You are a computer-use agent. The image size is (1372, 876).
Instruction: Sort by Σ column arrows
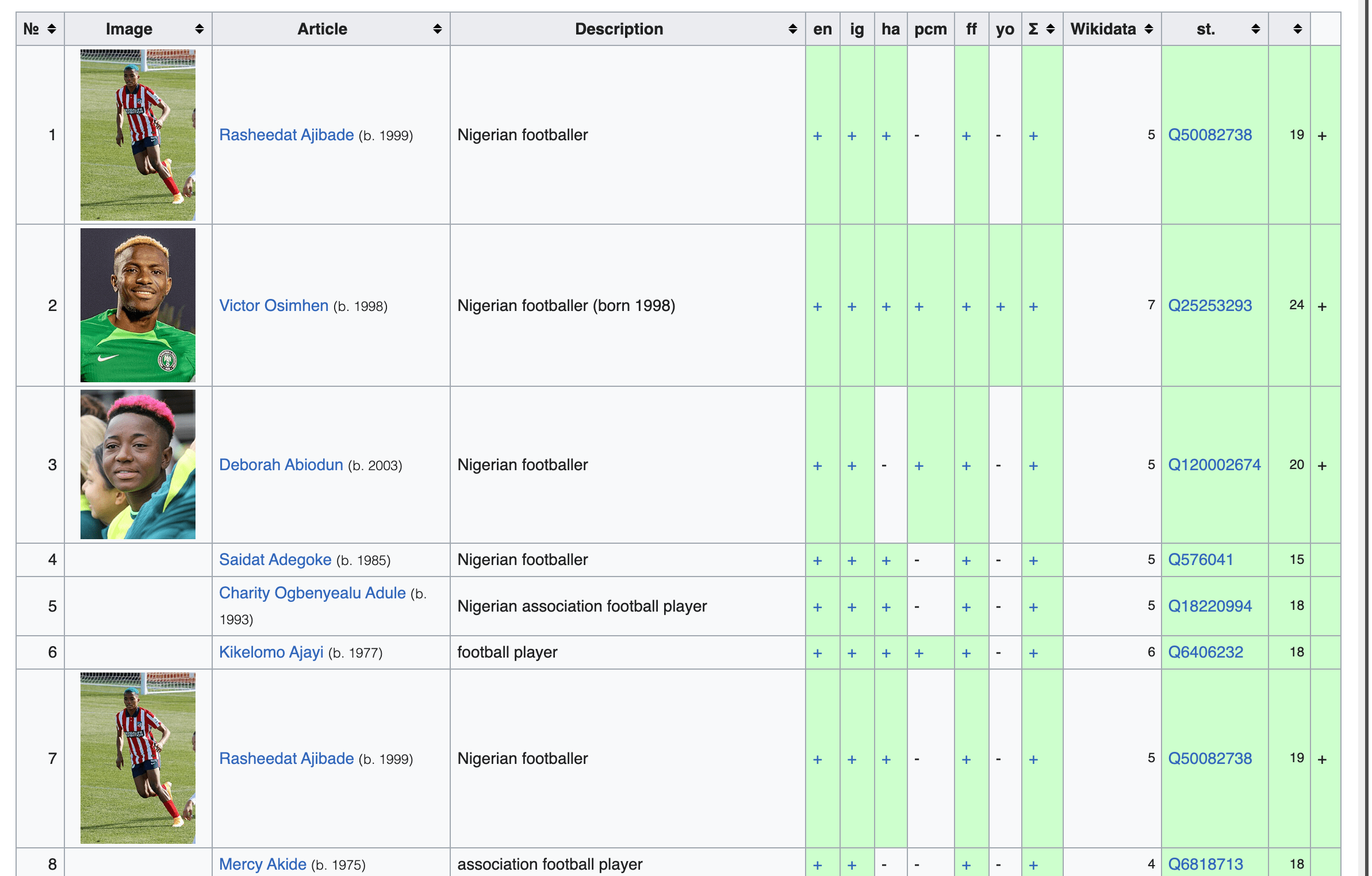point(1050,29)
